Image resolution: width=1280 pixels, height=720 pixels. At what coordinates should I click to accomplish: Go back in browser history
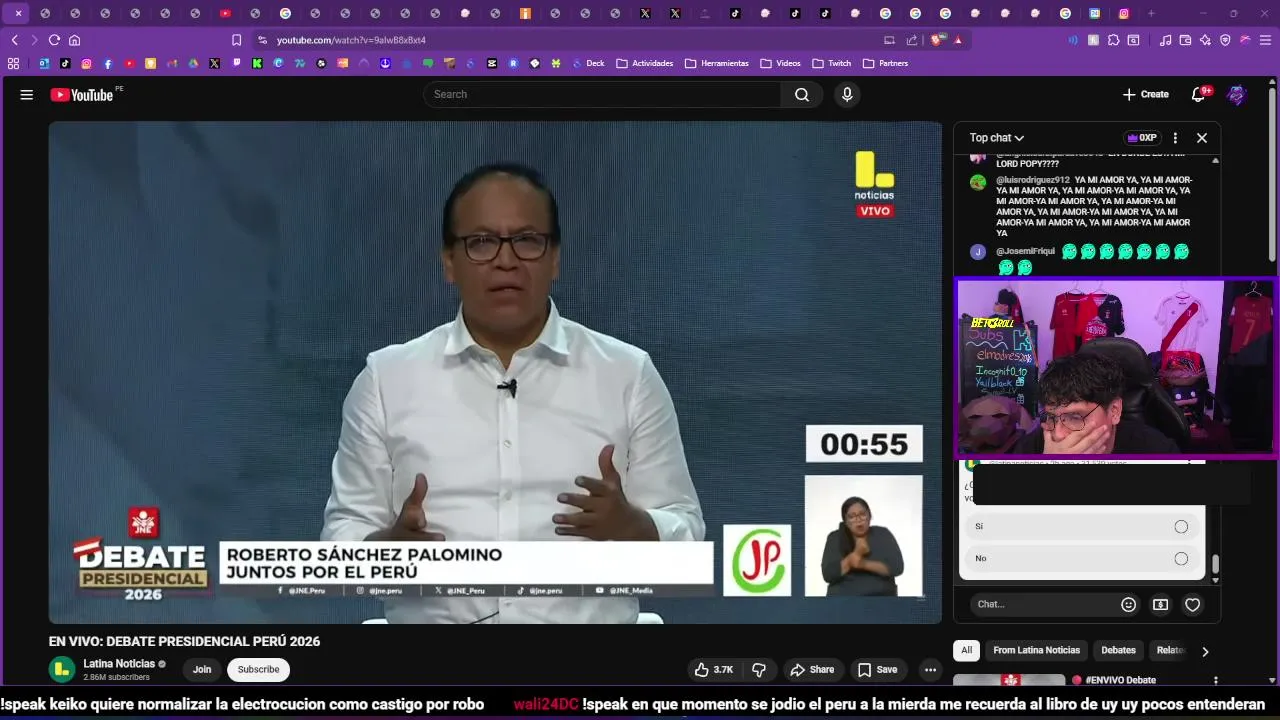(x=14, y=40)
